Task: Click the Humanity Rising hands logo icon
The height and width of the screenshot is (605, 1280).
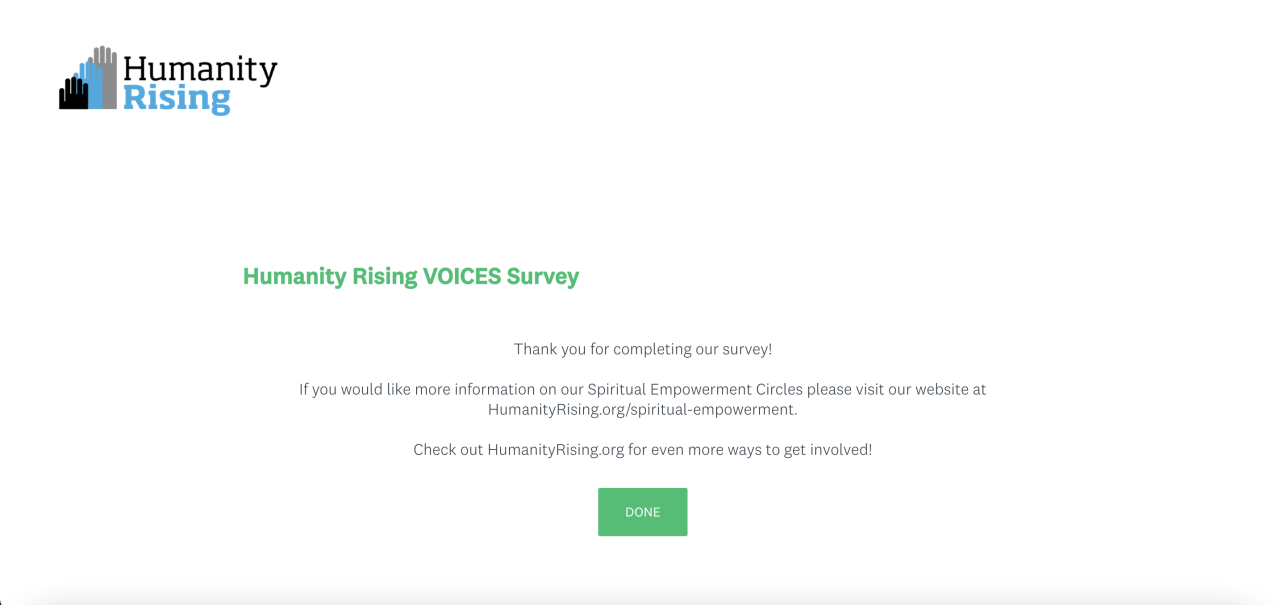Action: pyautogui.click(x=88, y=78)
